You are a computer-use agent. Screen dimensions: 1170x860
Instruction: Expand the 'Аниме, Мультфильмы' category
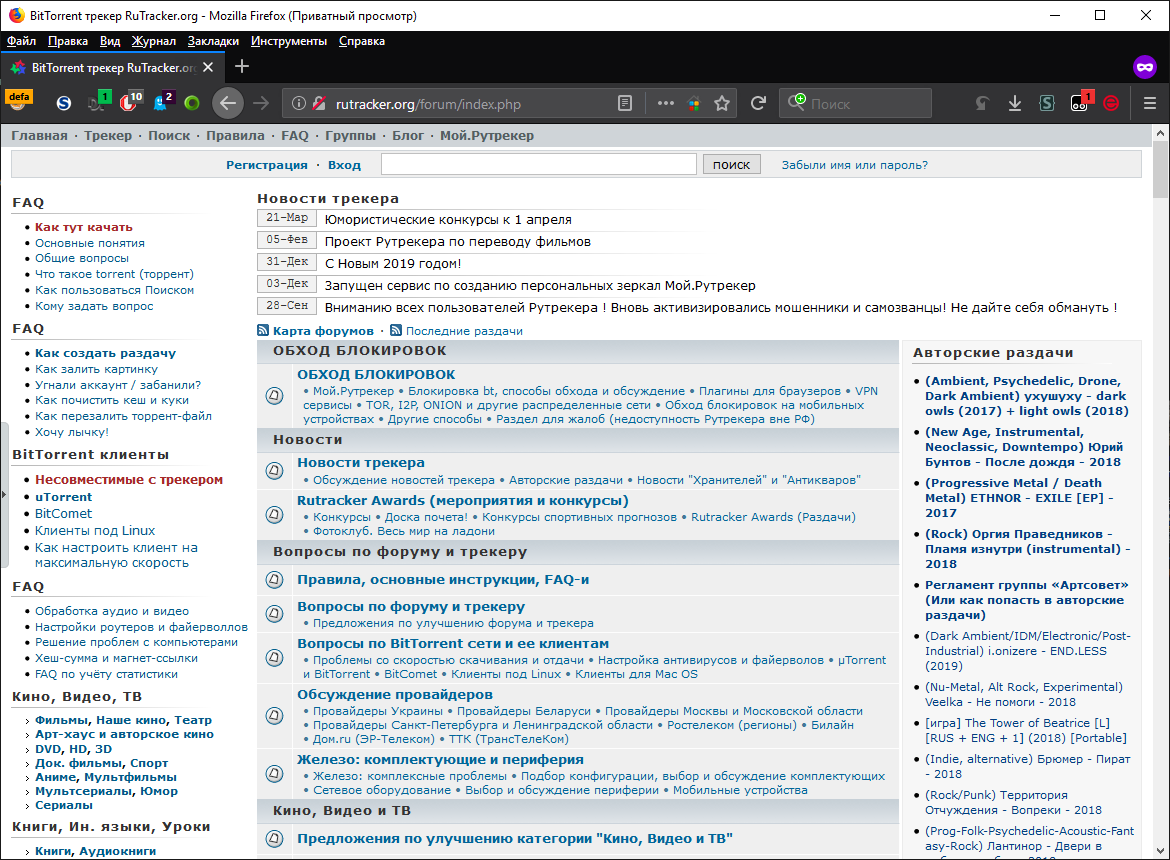pos(106,777)
